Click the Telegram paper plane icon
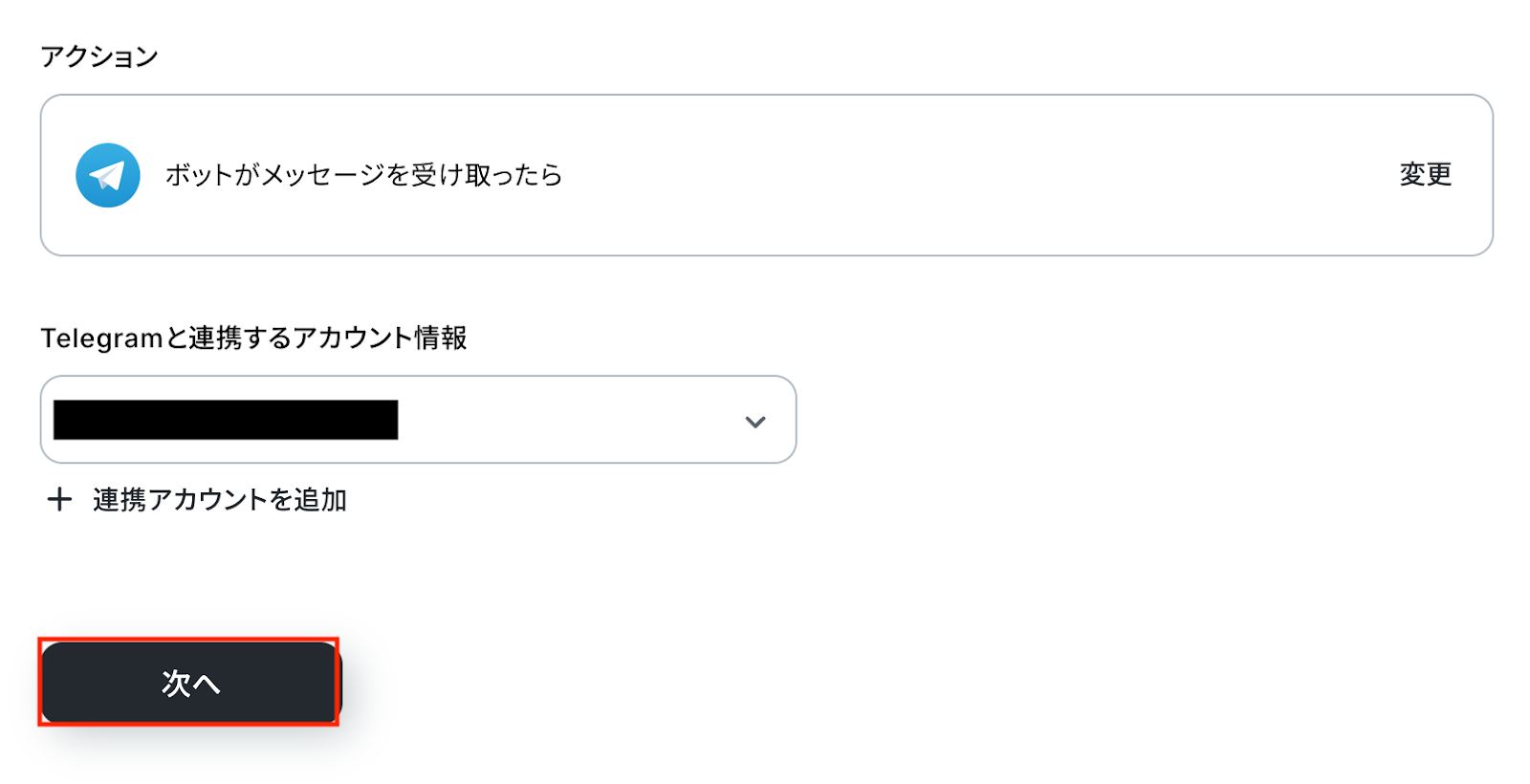Image resolution: width=1530 pixels, height=784 pixels. [x=108, y=175]
